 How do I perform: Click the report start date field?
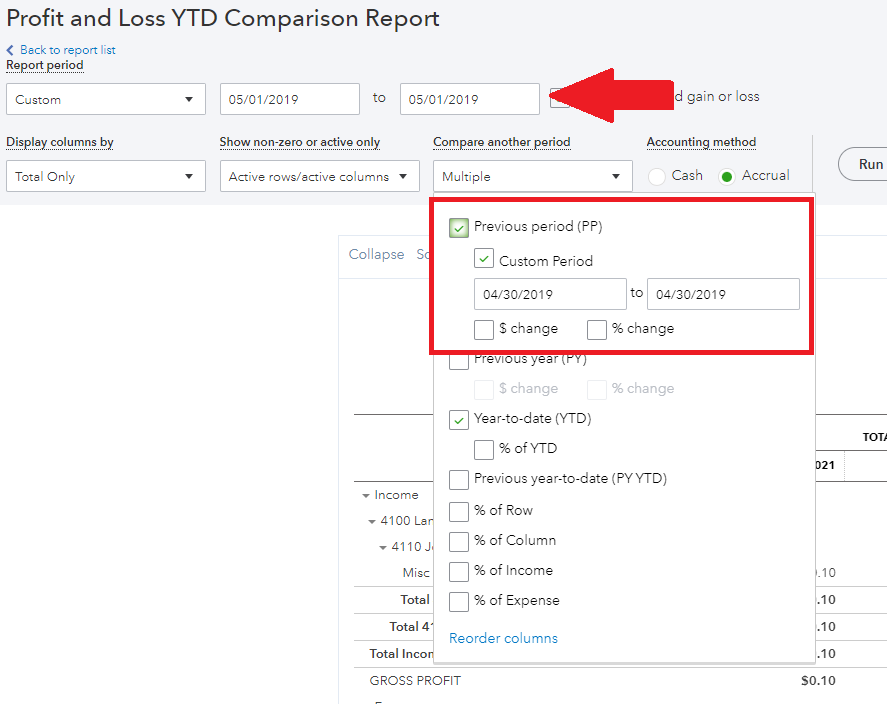point(289,99)
